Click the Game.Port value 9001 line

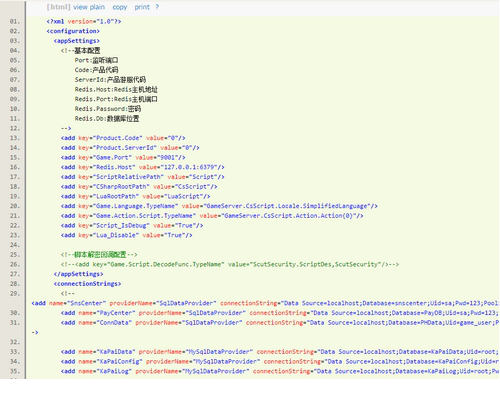point(123,157)
